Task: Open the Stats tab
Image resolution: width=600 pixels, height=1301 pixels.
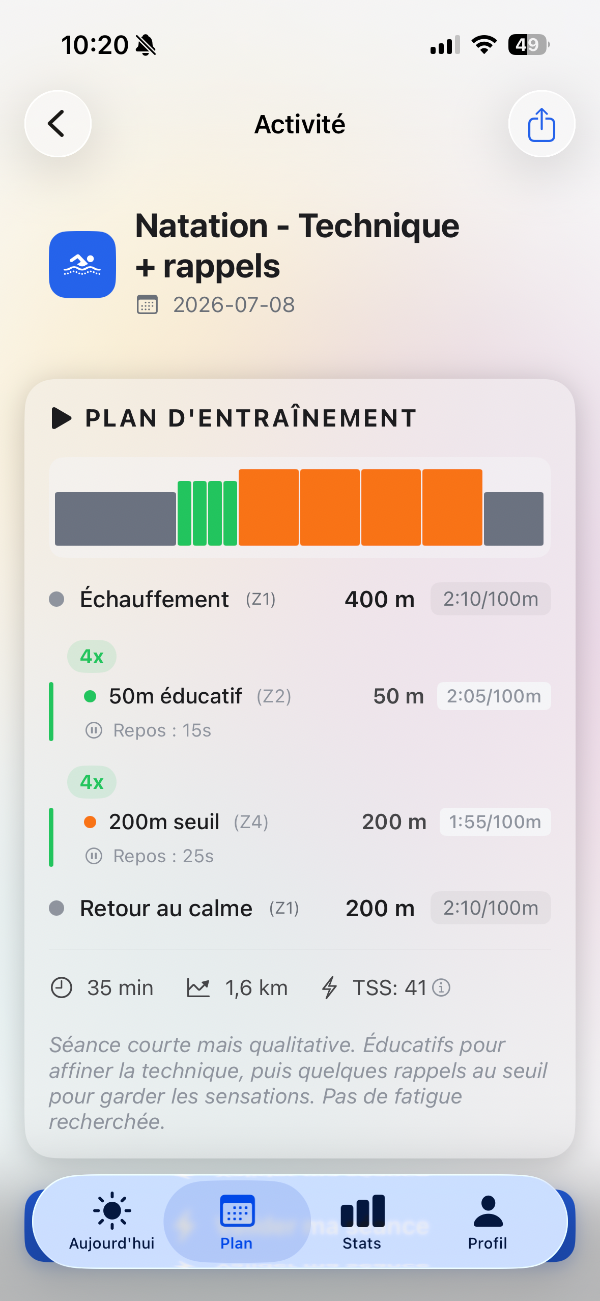Action: 362,1221
